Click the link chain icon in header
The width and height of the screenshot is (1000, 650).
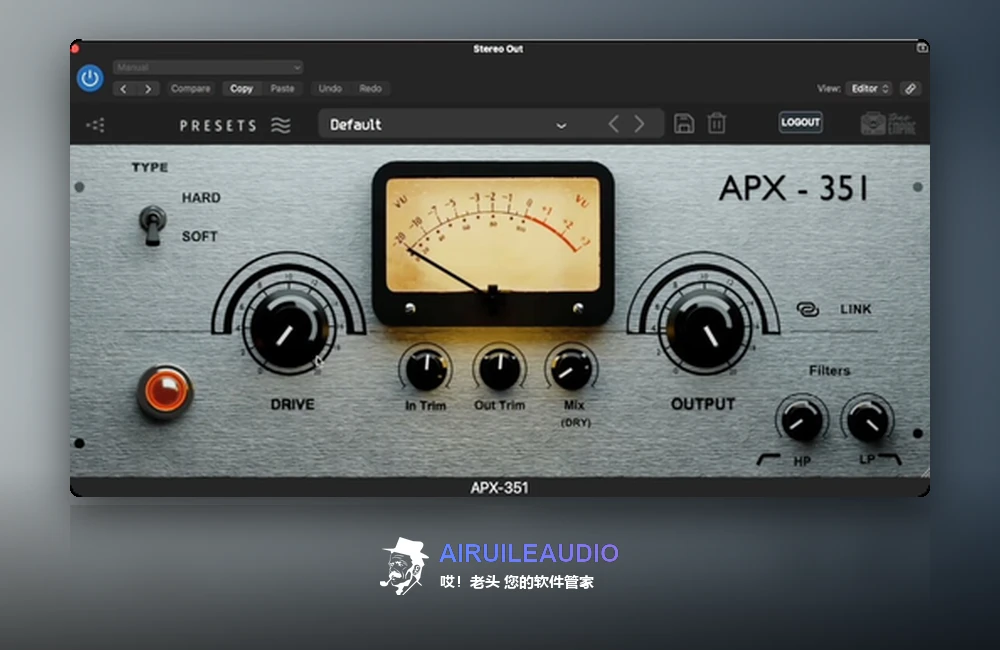[911, 89]
